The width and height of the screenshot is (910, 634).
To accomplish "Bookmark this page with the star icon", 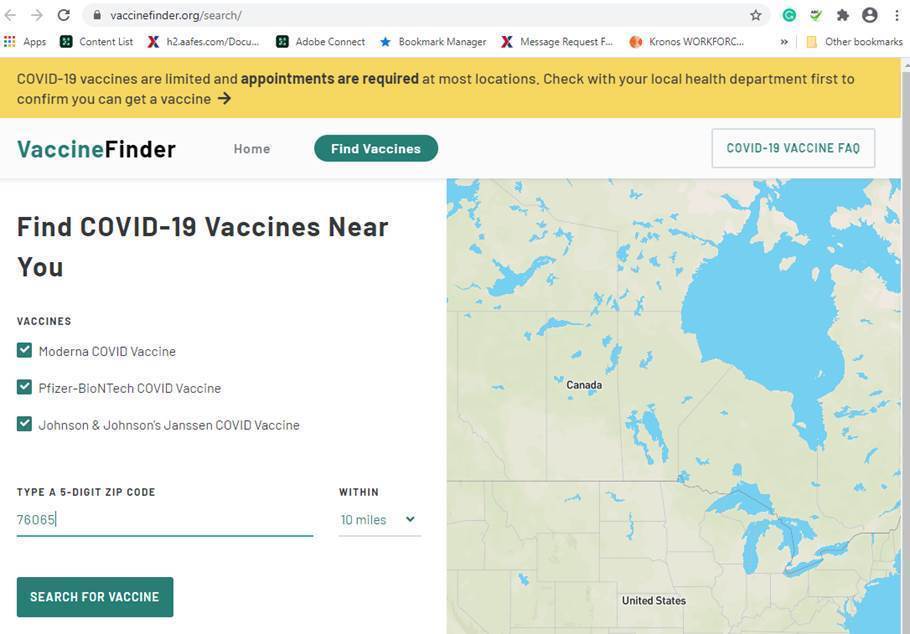I will [756, 15].
